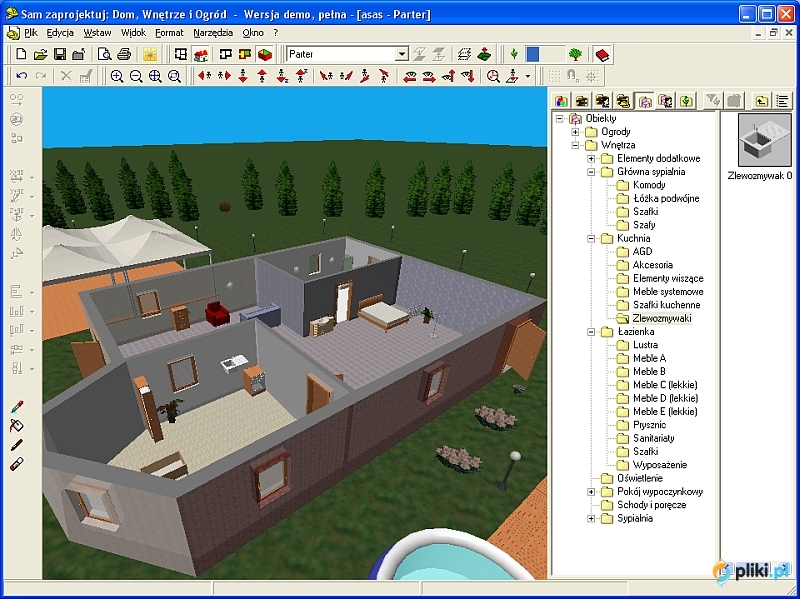
Task: Click the help question mark menu
Action: pyautogui.click(x=276, y=33)
